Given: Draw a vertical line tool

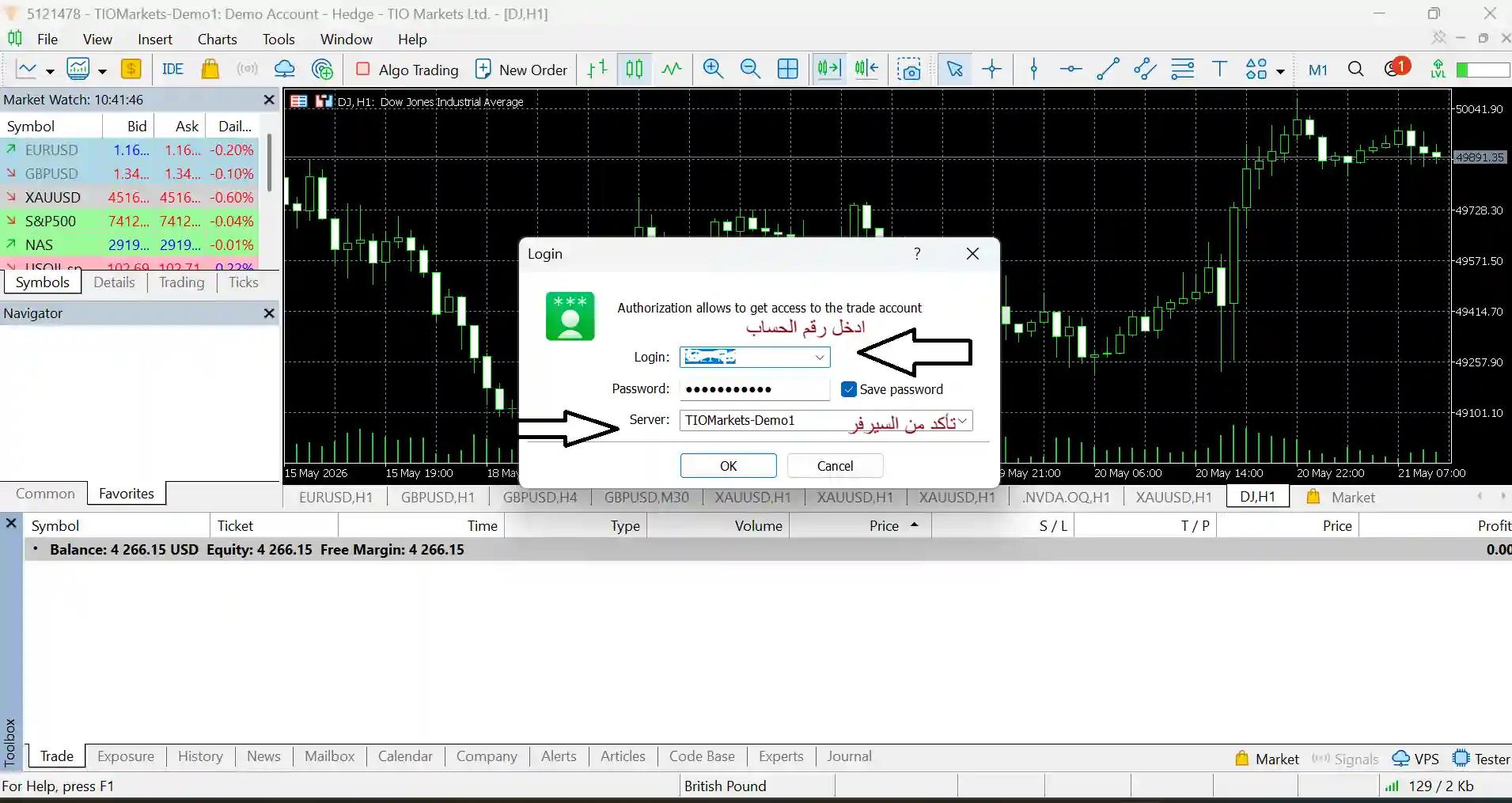Looking at the screenshot, I should click(x=1033, y=70).
